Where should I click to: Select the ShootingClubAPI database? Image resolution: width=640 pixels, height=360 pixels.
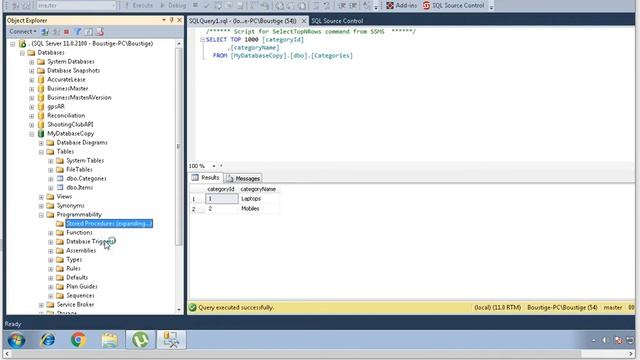(70, 124)
